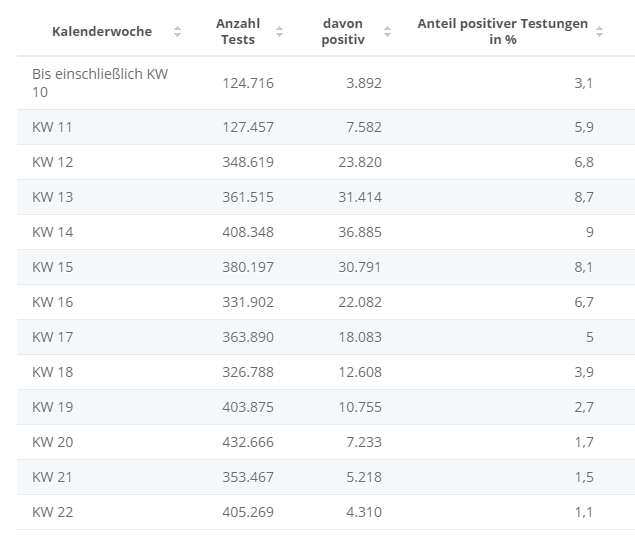The width and height of the screenshot is (635, 539).
Task: Sort by Anteil positiver Testungen header
Action: 502,31
